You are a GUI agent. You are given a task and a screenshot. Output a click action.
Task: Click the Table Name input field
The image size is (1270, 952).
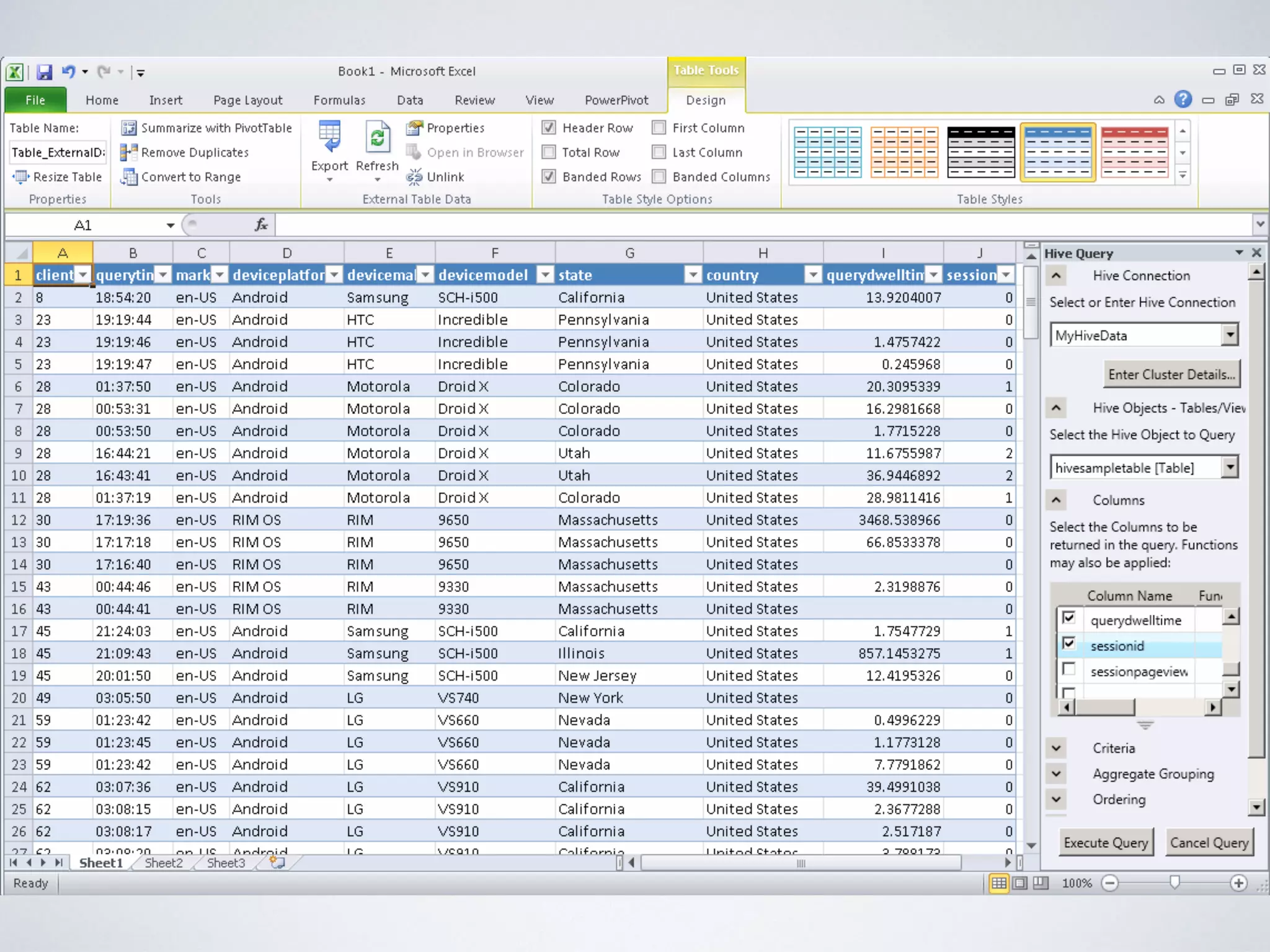[58, 152]
